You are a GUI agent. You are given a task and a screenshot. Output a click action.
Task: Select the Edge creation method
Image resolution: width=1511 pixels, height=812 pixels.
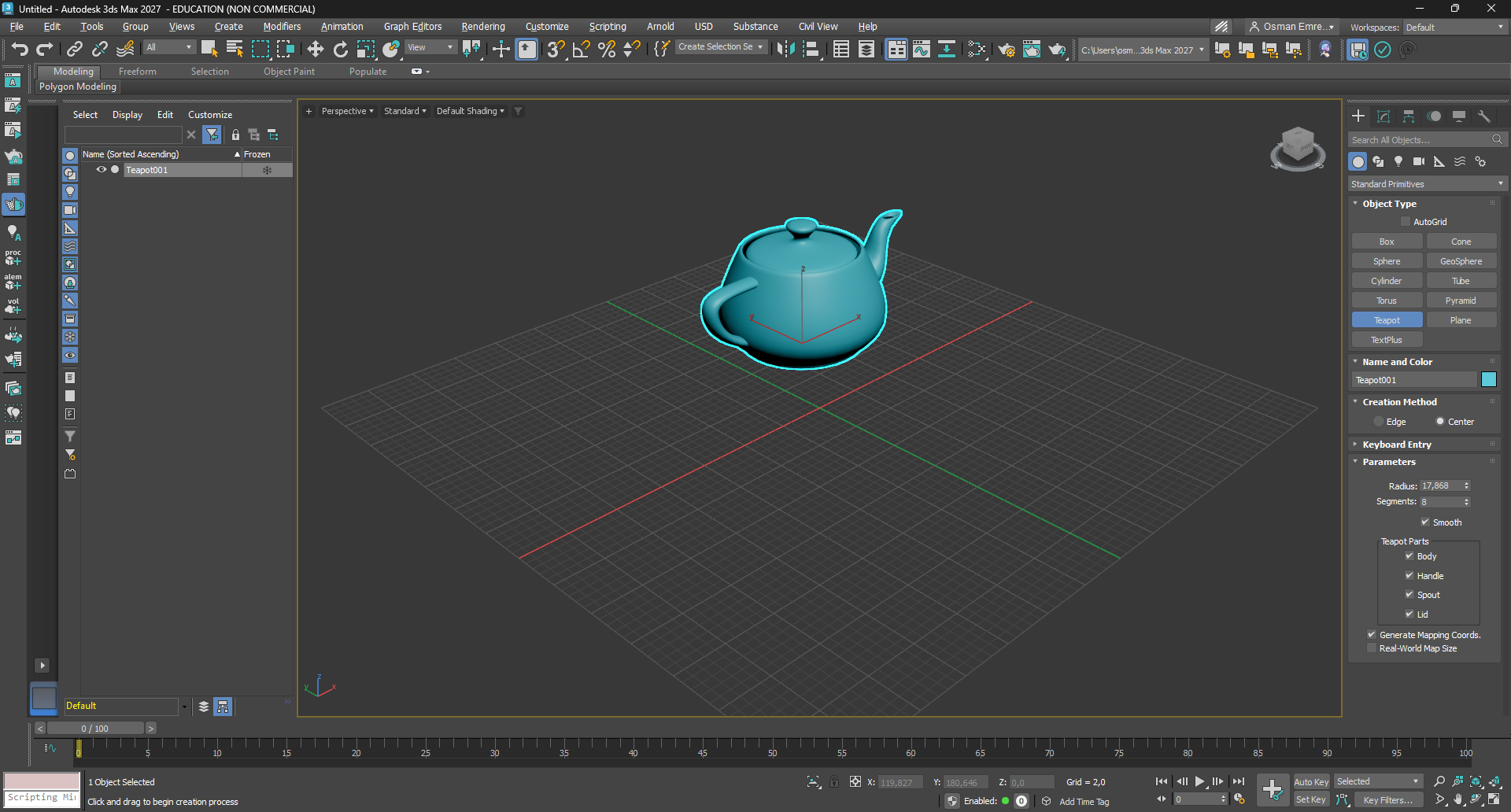1379,422
